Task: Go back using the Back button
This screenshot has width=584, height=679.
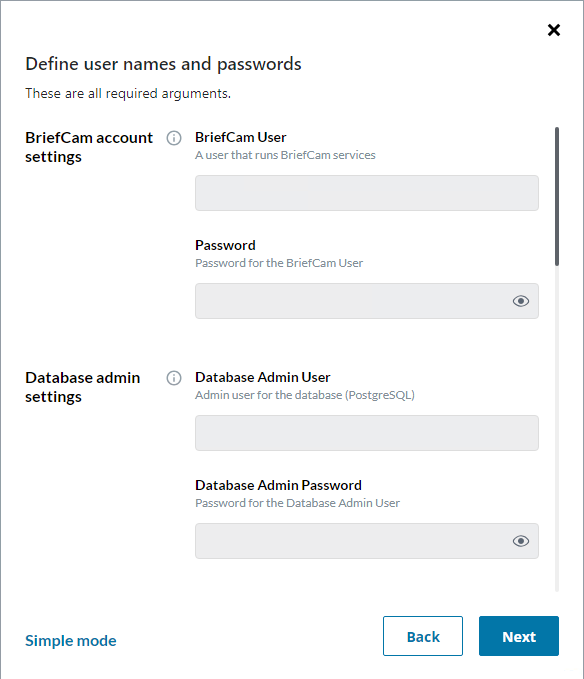Action: point(423,636)
